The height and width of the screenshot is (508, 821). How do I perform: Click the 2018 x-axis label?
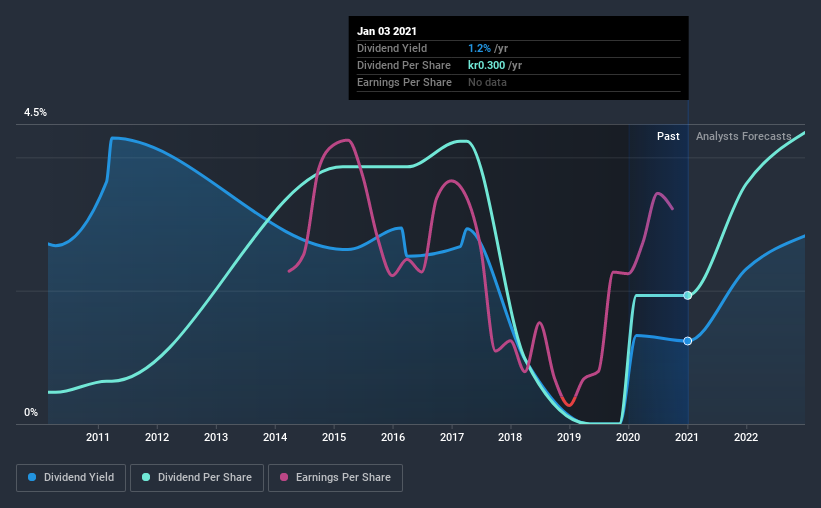(510, 437)
